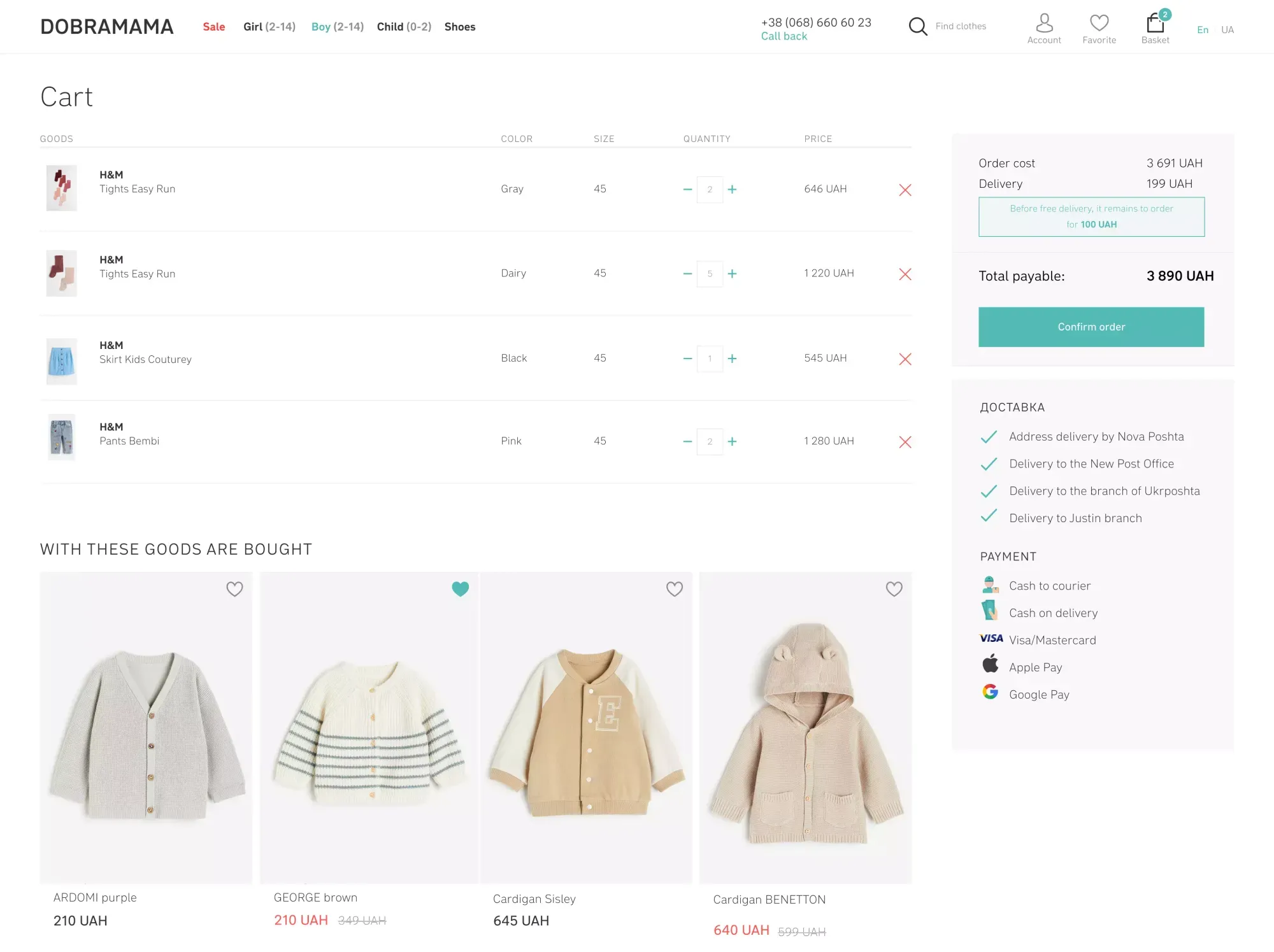Open the Account page icon
The height and width of the screenshot is (952, 1274).
1044,24
